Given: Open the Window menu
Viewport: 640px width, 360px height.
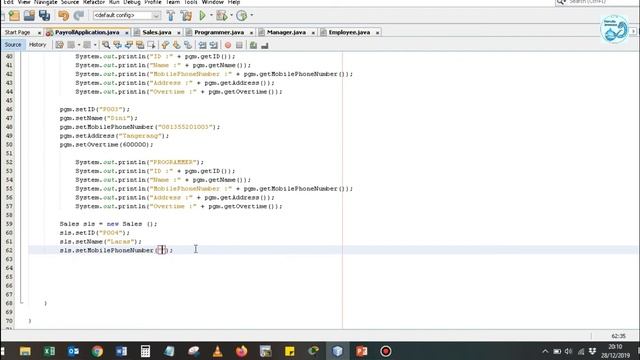Looking at the screenshot, I should (x=213, y=2).
